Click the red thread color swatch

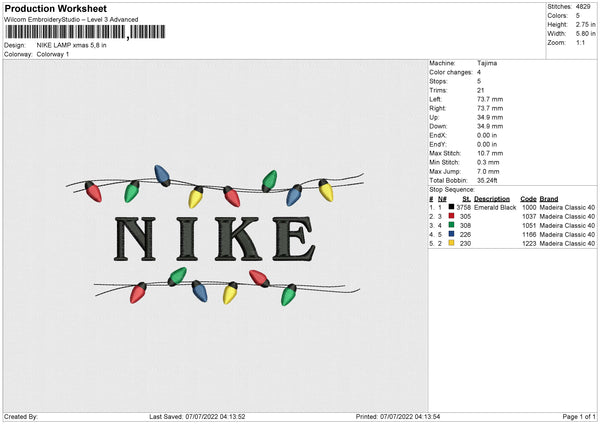pos(452,216)
